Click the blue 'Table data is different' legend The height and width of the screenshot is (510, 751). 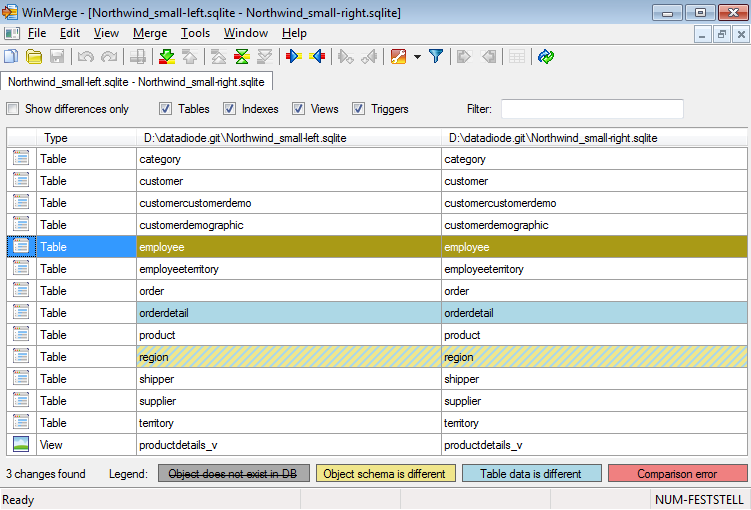(x=532, y=474)
